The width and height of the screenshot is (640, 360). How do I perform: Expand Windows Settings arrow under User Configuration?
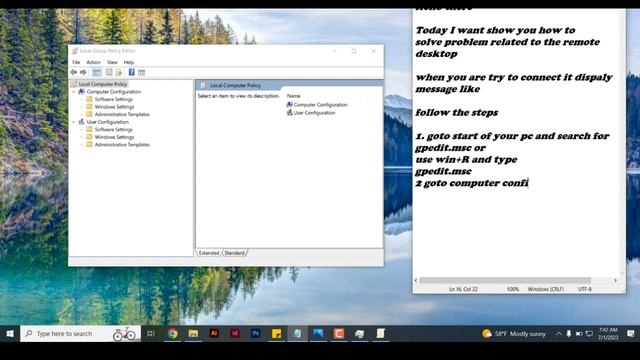pos(82,137)
